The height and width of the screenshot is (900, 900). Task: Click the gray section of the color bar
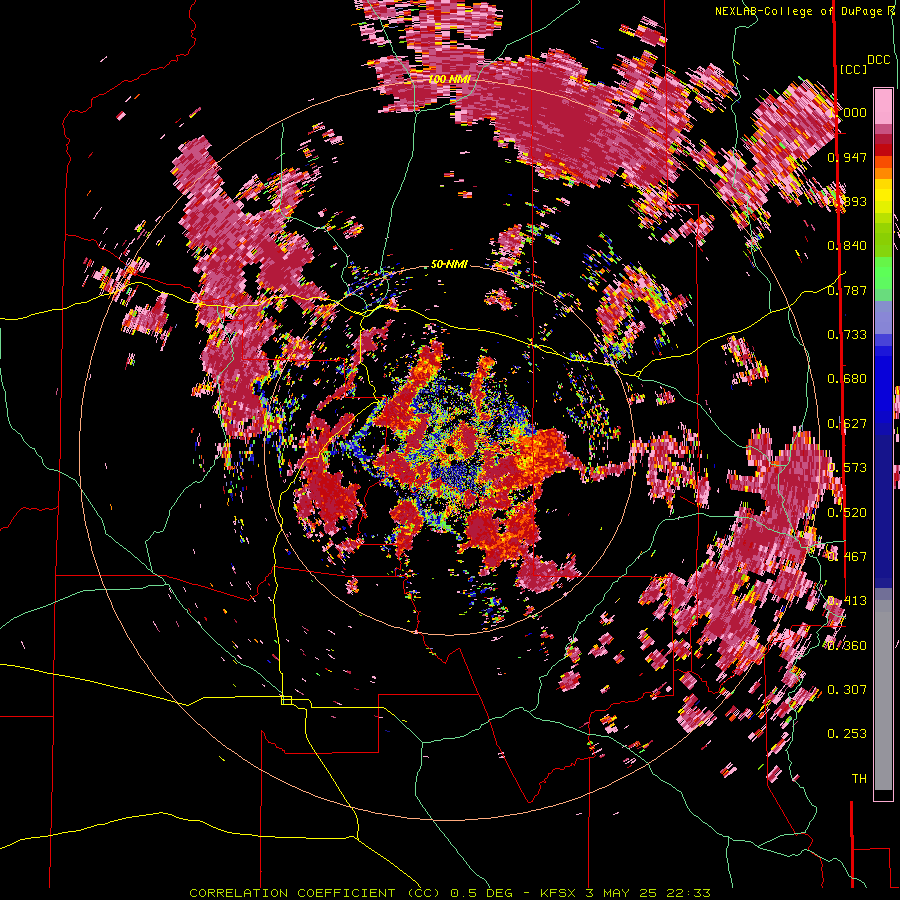[883, 695]
